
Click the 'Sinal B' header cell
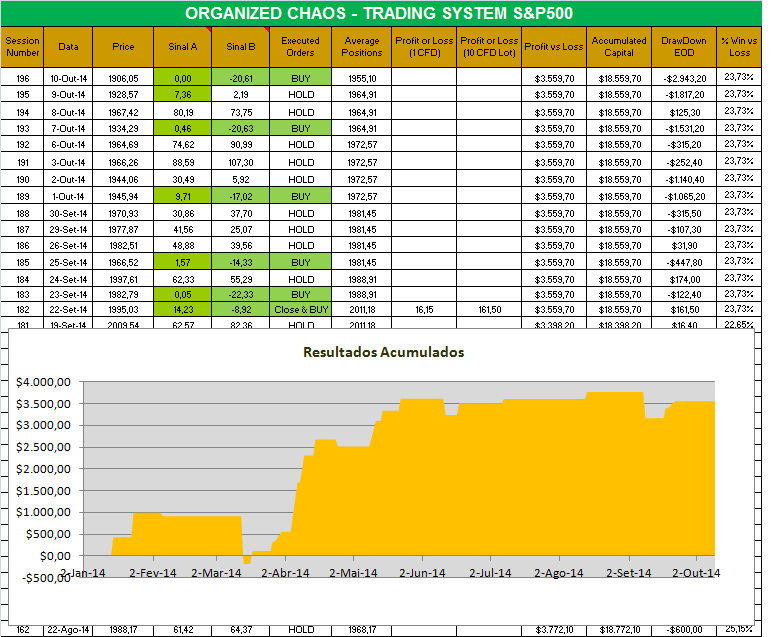(x=240, y=47)
